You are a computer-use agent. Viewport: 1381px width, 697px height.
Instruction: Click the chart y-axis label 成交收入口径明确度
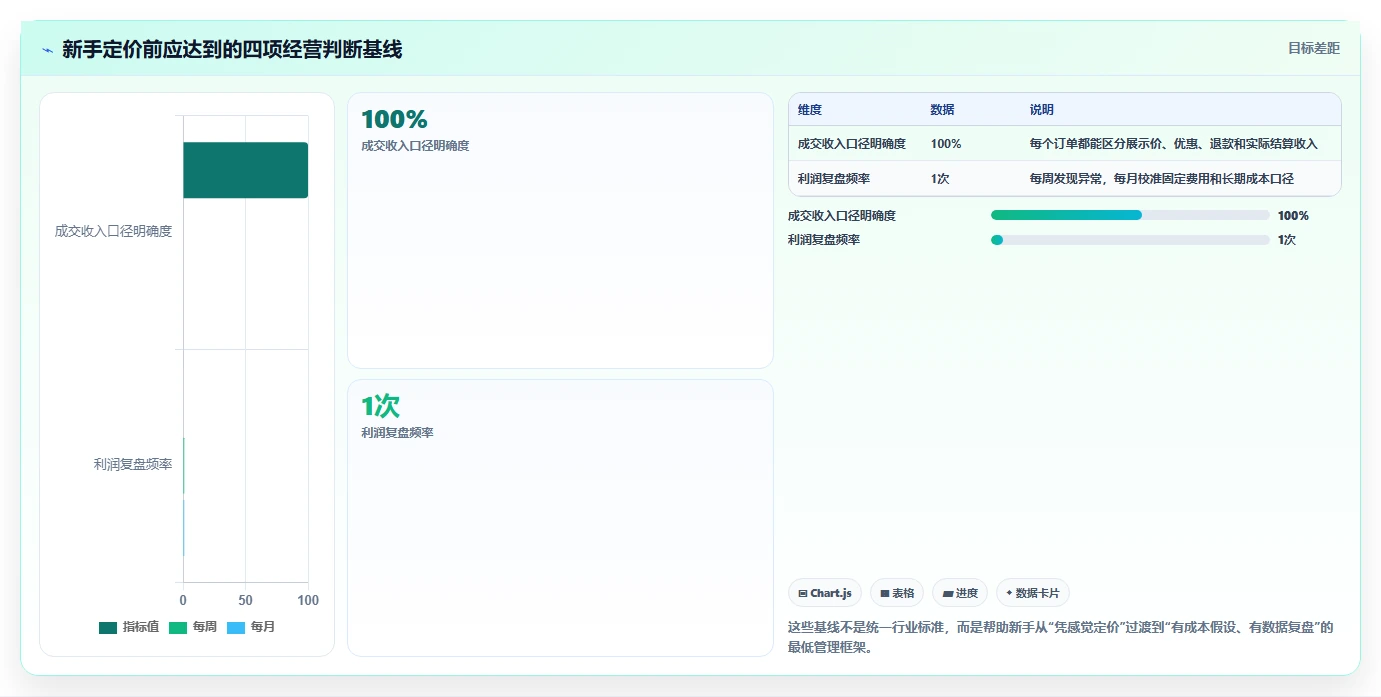click(x=113, y=231)
